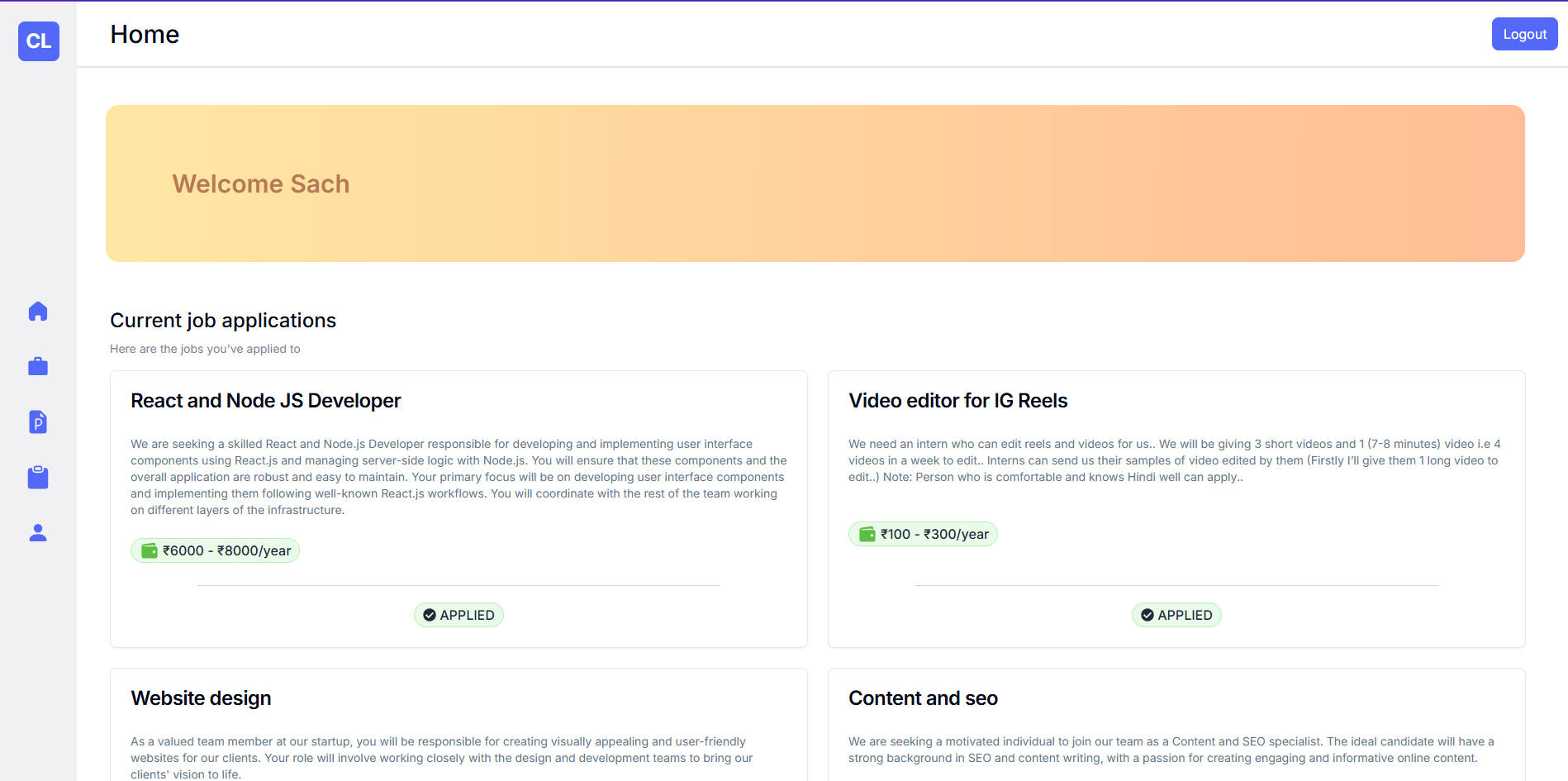Open the Website design job title
This screenshot has height=781, width=1568.
(201, 698)
